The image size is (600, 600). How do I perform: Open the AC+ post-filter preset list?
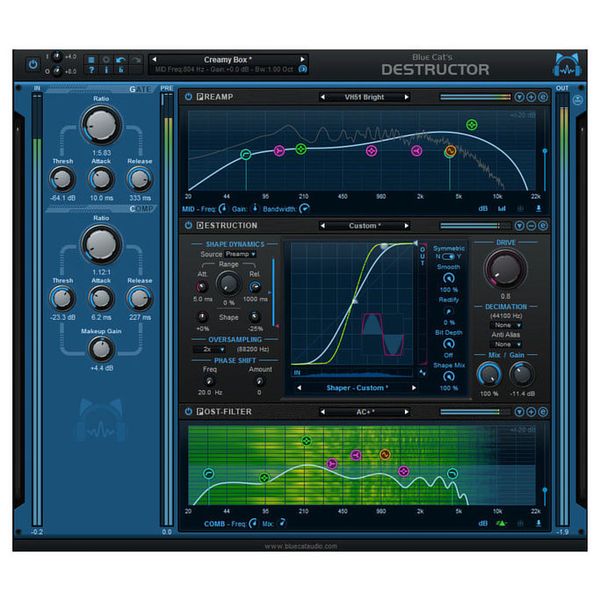tap(364, 412)
